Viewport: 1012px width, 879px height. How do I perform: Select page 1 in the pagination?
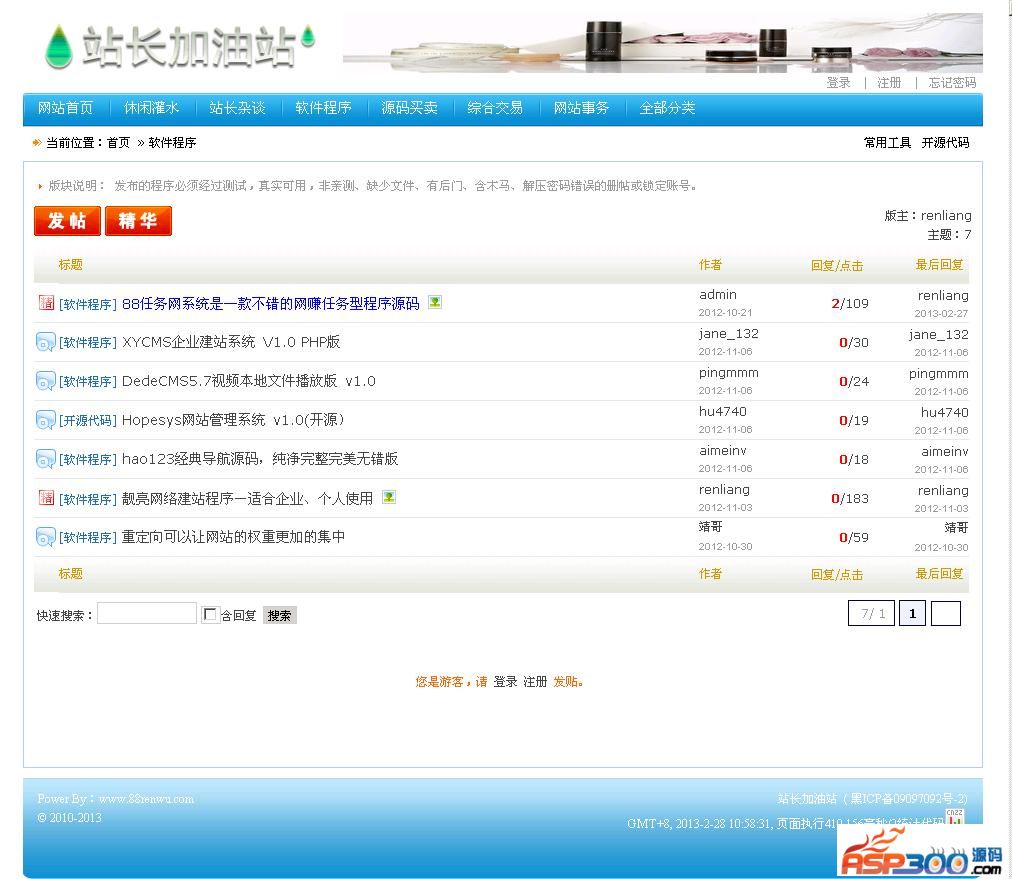(912, 614)
